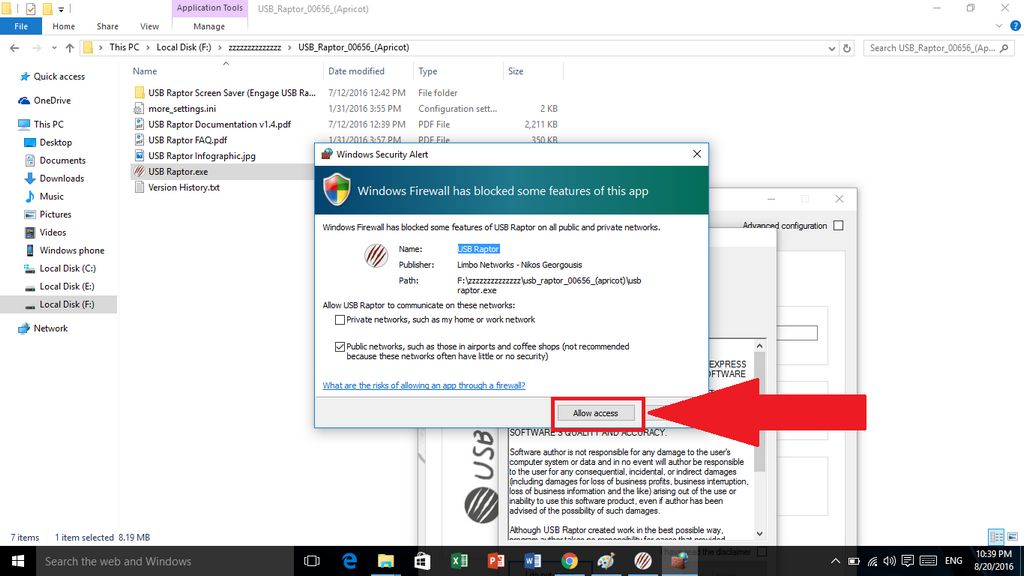Collapse the Explorer ribbon chevron
Viewport: 1024px width, 576px height.
pos(999,26)
